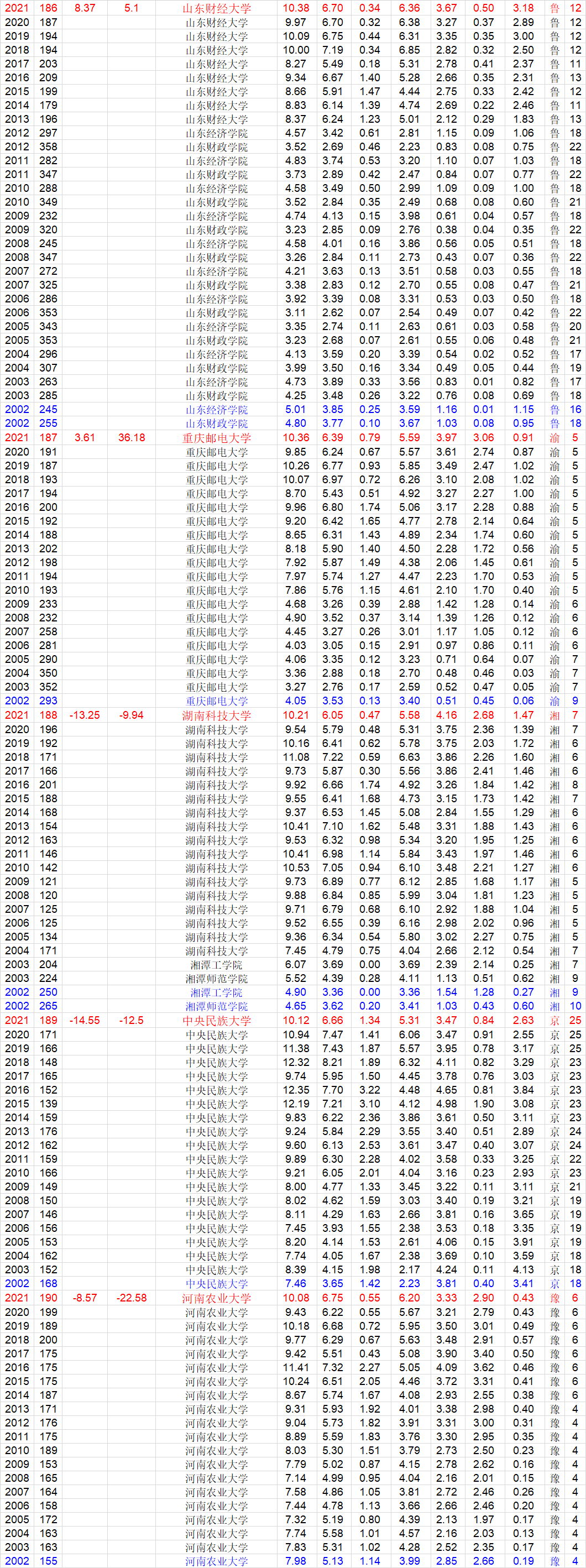
Task: Click the red 重庆邮电大学 heading in the 2021 row
Action: pyautogui.click(x=217, y=438)
